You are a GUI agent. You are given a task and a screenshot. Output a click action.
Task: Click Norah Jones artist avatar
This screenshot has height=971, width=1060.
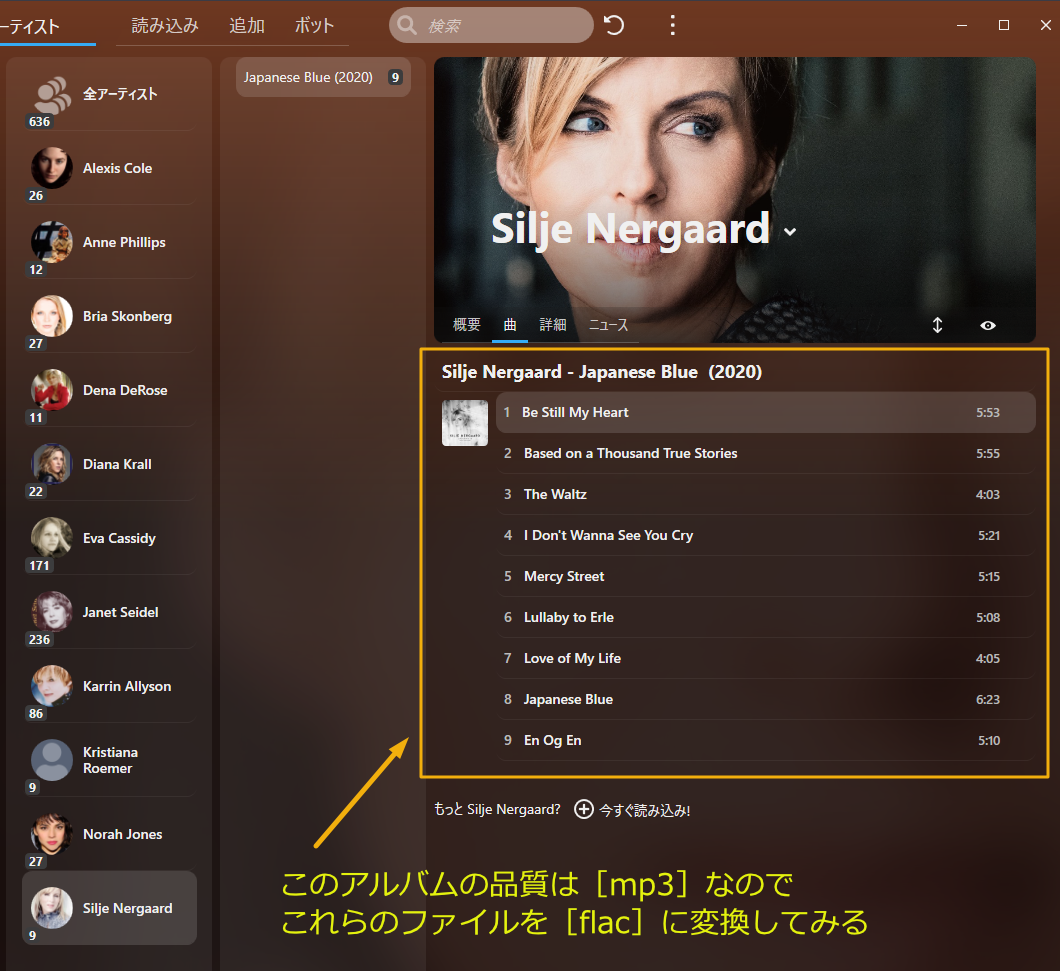tap(52, 834)
